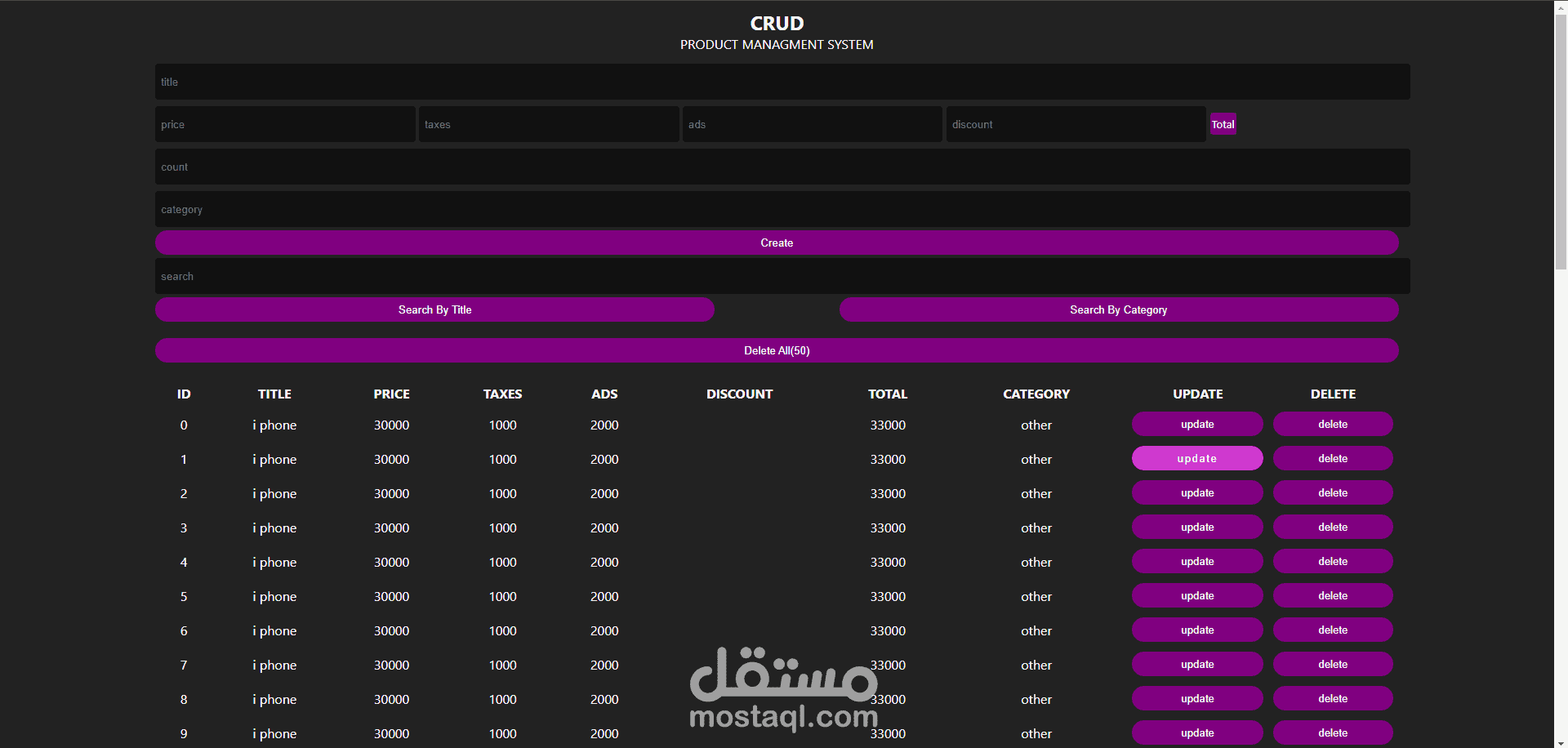The width and height of the screenshot is (1568, 748).
Task: Click the discount input field
Action: tap(1075, 124)
